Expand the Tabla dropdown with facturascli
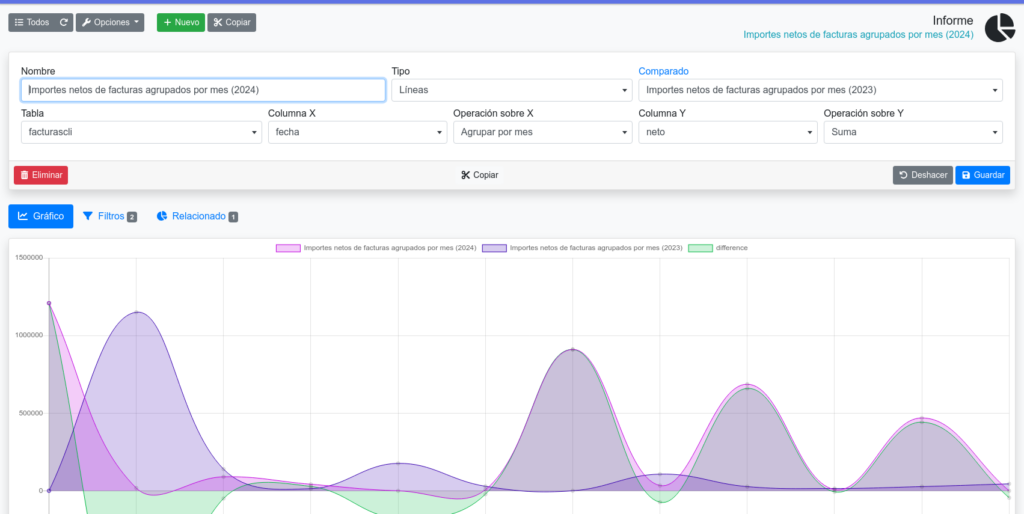 click(140, 132)
